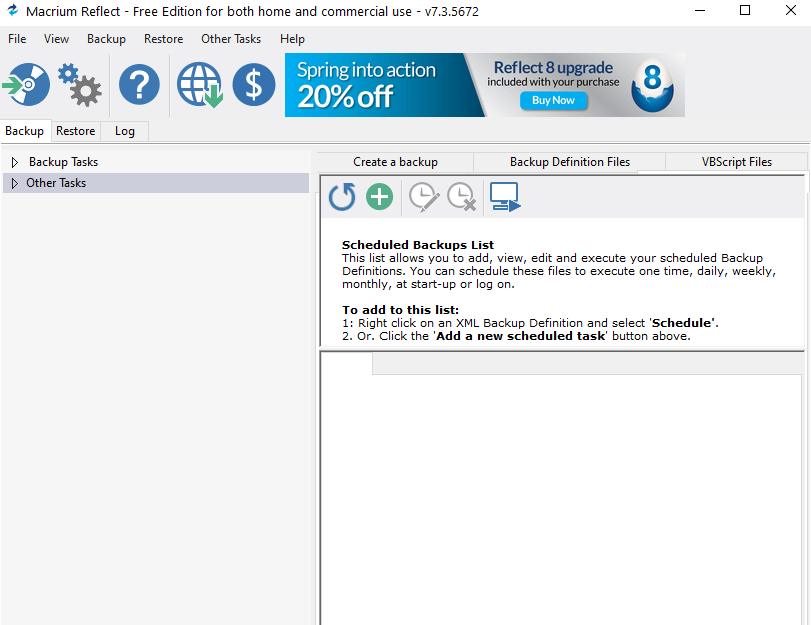Viewport: 811px width, 625px height.
Task: Open the Backup menu in the menu bar
Action: click(106, 39)
